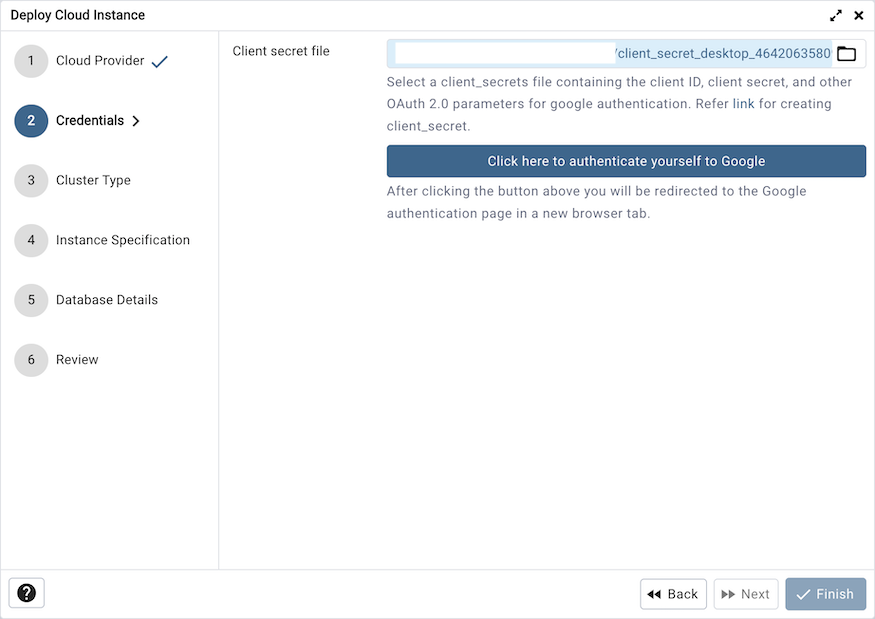
Task: Advance with the Next button
Action: pyautogui.click(x=745, y=593)
